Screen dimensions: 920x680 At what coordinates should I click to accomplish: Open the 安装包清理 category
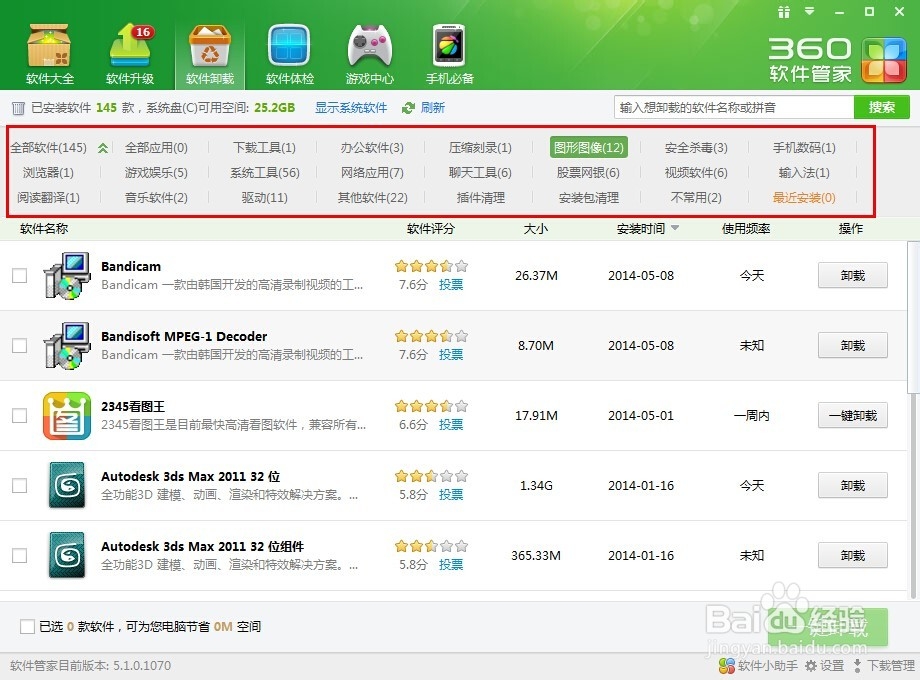pos(588,198)
